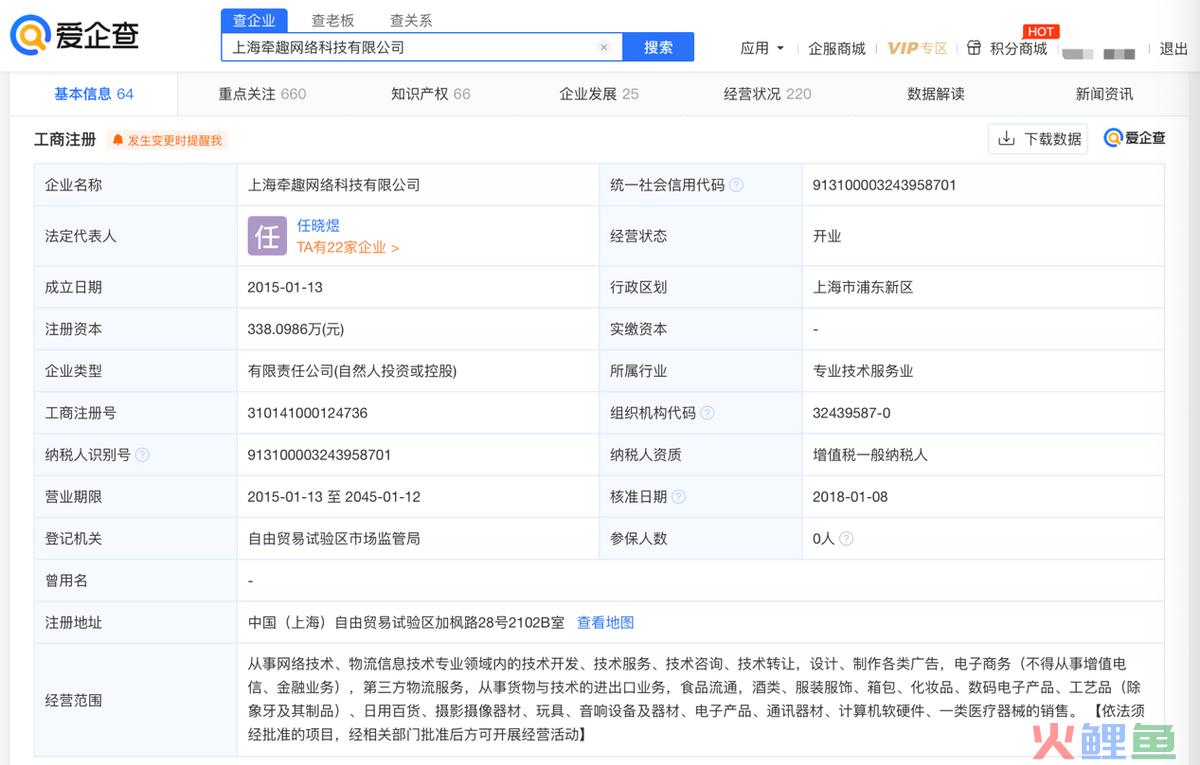Click the help icon next to 统一社会信用代码
The width and height of the screenshot is (1200, 765).
click(736, 185)
